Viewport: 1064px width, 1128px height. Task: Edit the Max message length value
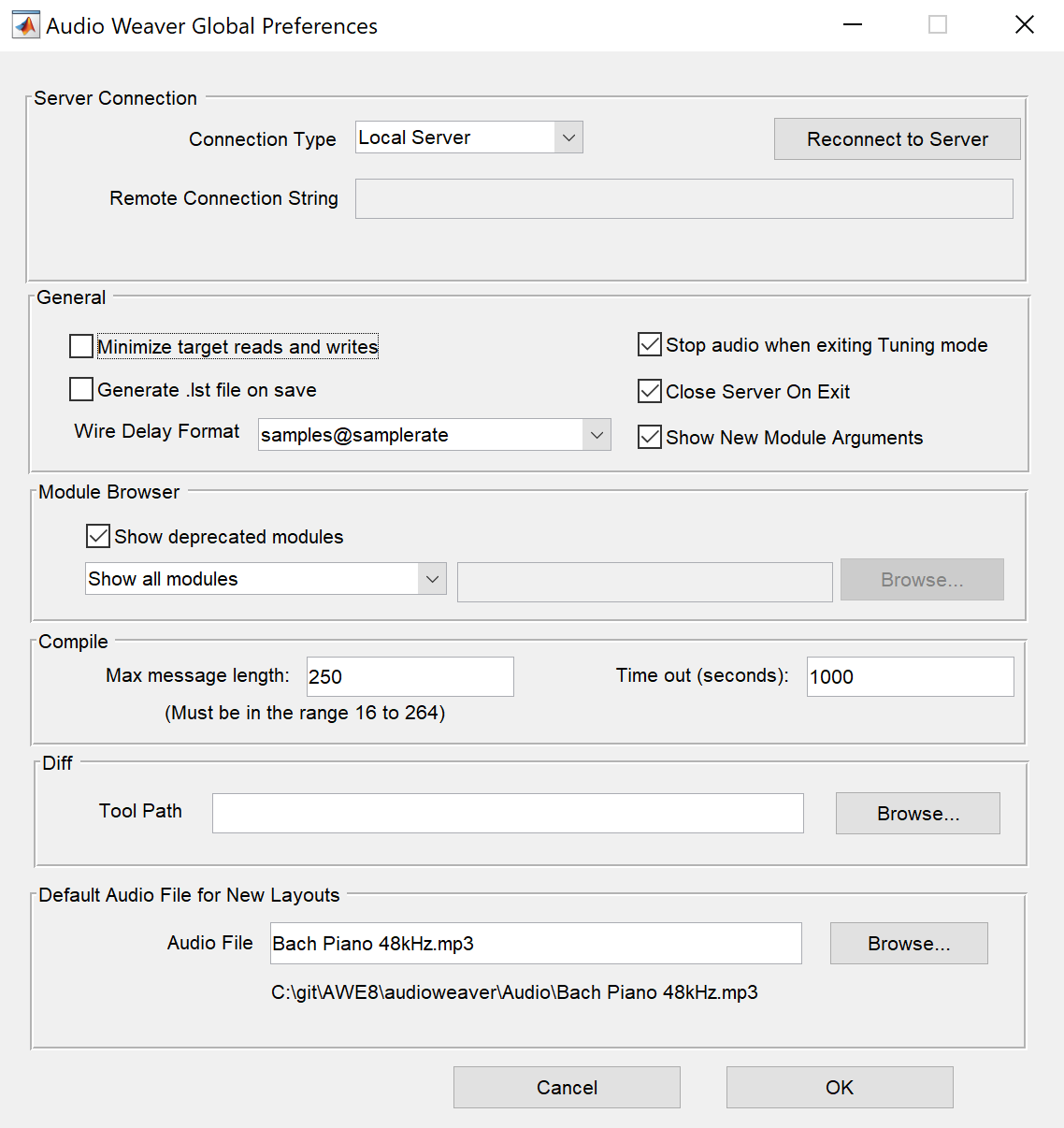point(410,676)
